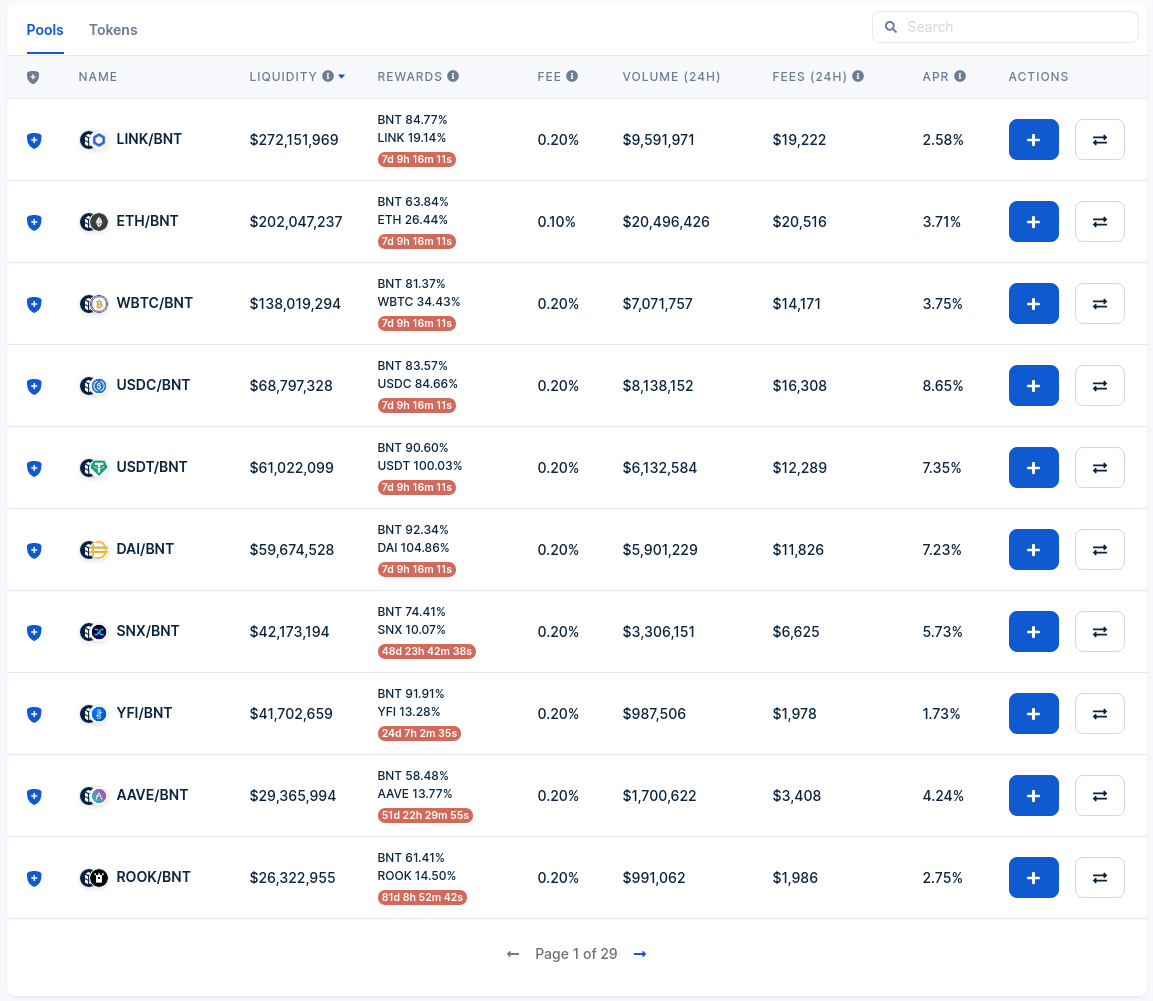Viewport: 1153px width, 1001px height.
Task: Add liquidity to WBTC/BNT pool
Action: (x=1033, y=304)
